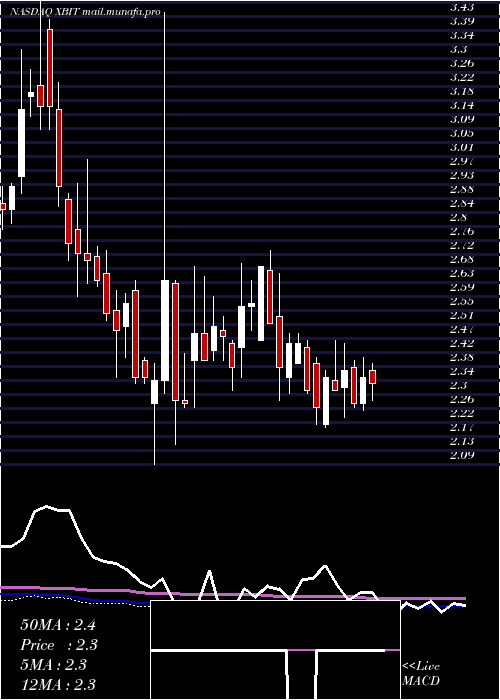The image size is (500, 700).
Task: Click the 2.8 price axis label
Action: [459, 217]
